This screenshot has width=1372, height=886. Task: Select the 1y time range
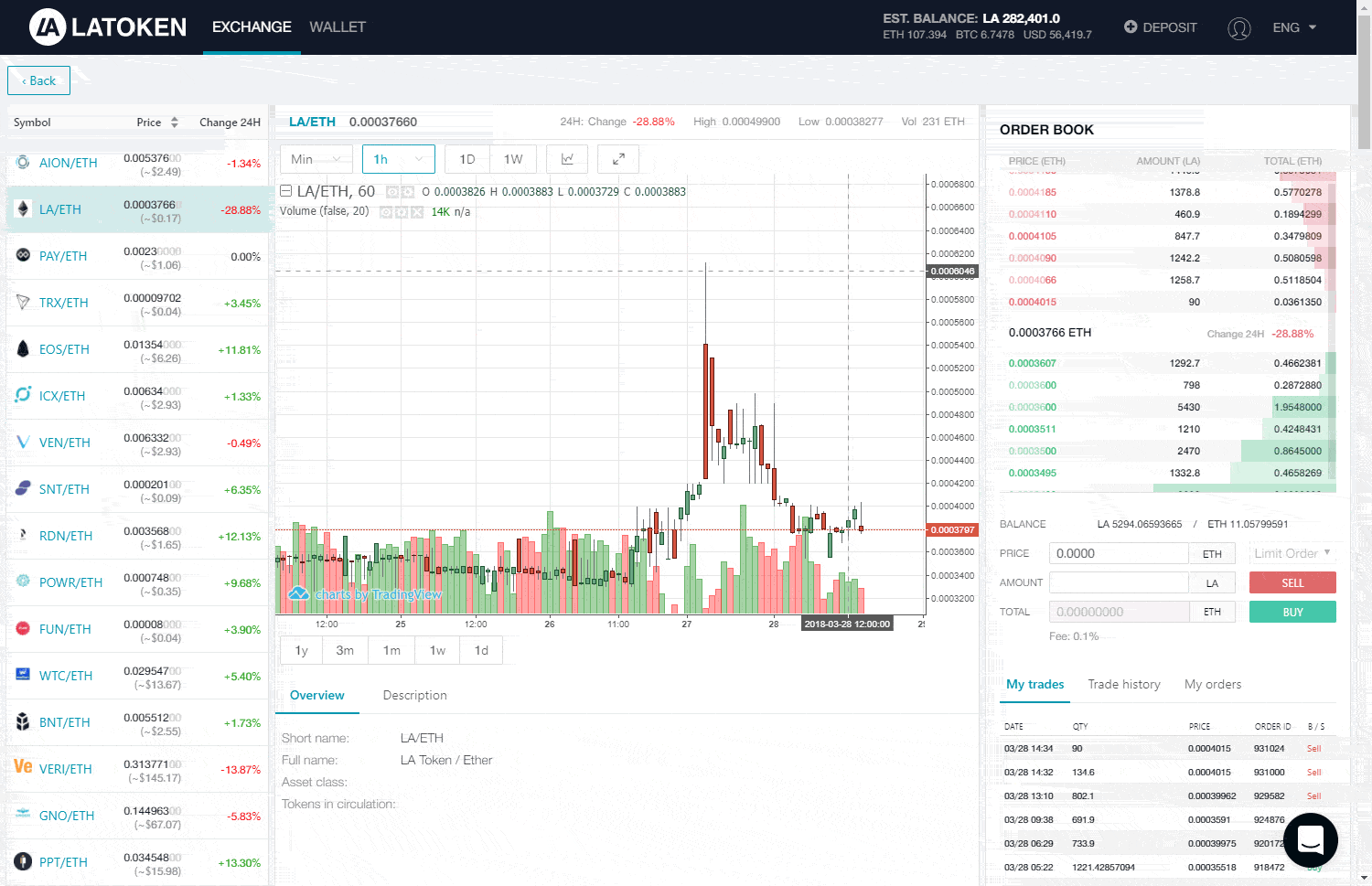(302, 651)
